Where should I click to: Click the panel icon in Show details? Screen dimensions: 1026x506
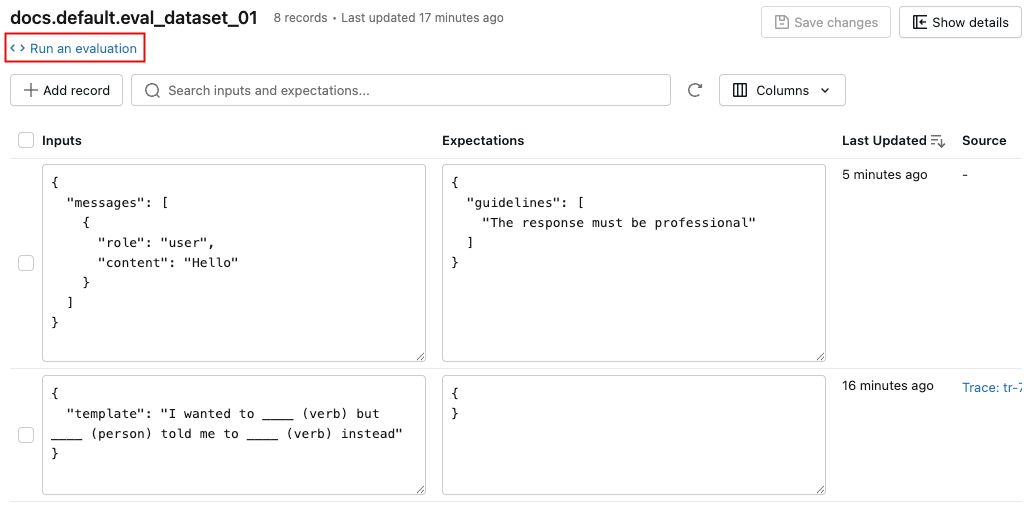point(918,22)
